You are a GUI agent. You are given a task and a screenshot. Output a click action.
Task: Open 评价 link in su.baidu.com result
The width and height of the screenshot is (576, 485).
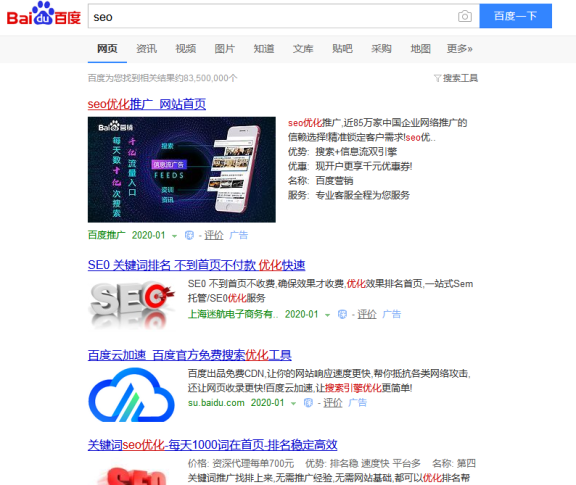tap(333, 403)
